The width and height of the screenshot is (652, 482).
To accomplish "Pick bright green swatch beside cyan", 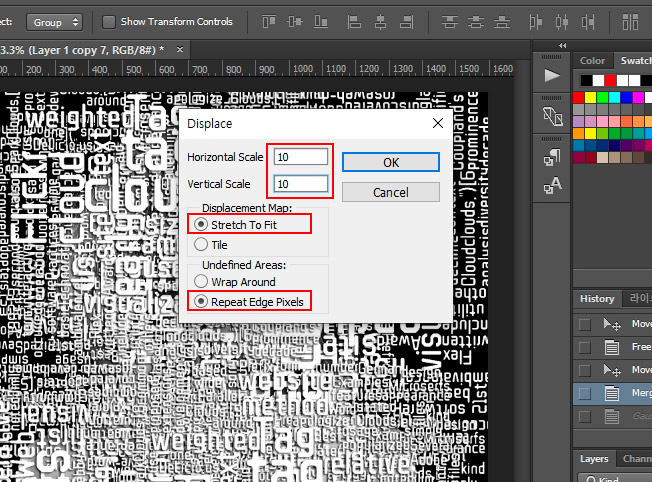I will click(x=602, y=98).
